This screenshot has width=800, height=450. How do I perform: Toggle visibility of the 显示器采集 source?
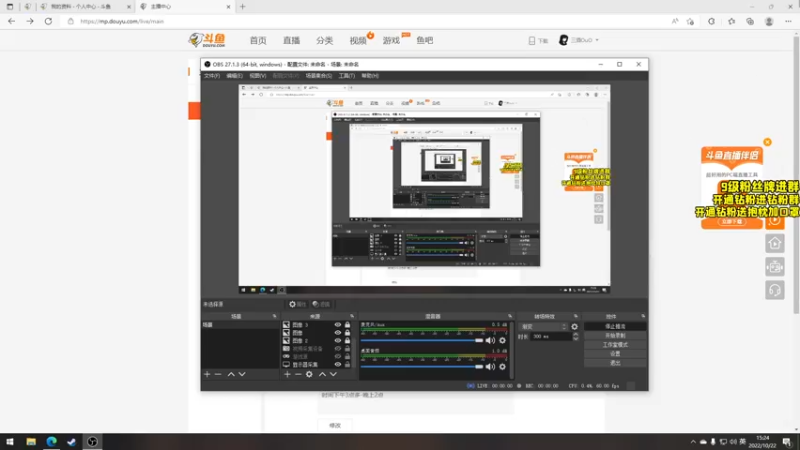point(338,364)
